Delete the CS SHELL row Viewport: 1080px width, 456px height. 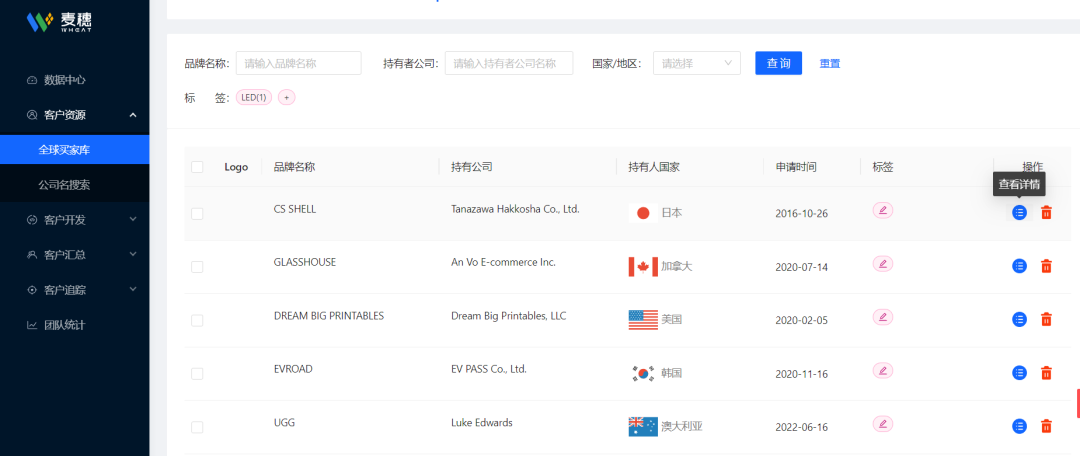click(1046, 213)
